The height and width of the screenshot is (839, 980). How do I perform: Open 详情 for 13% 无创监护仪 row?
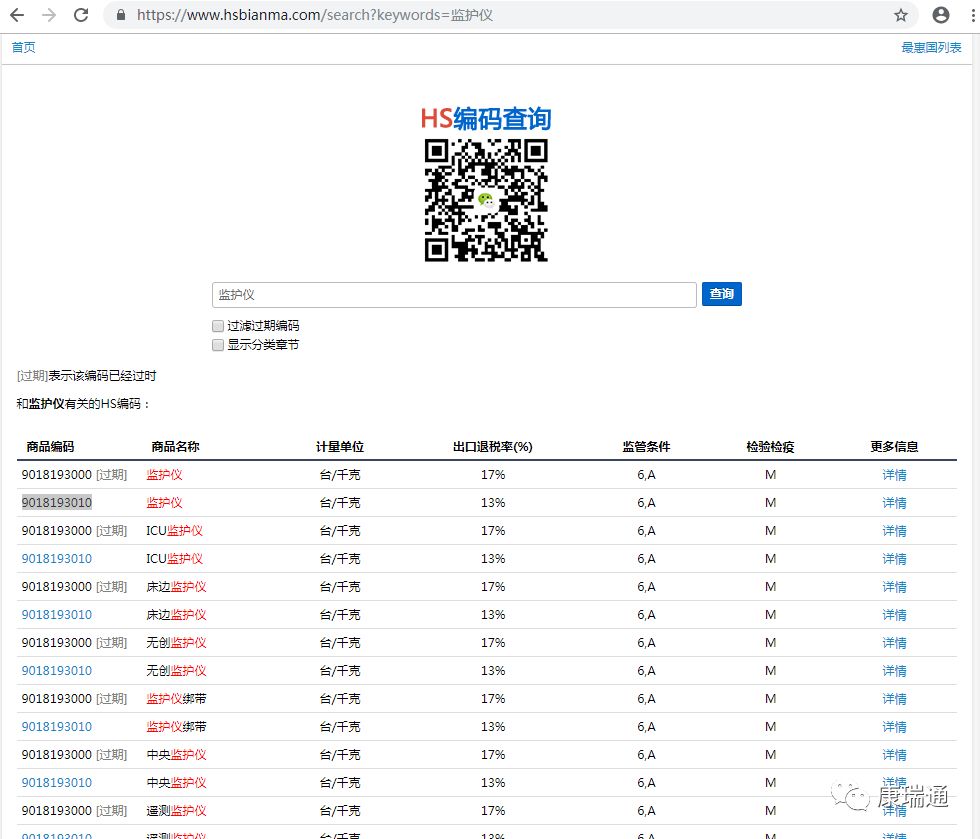[x=894, y=671]
